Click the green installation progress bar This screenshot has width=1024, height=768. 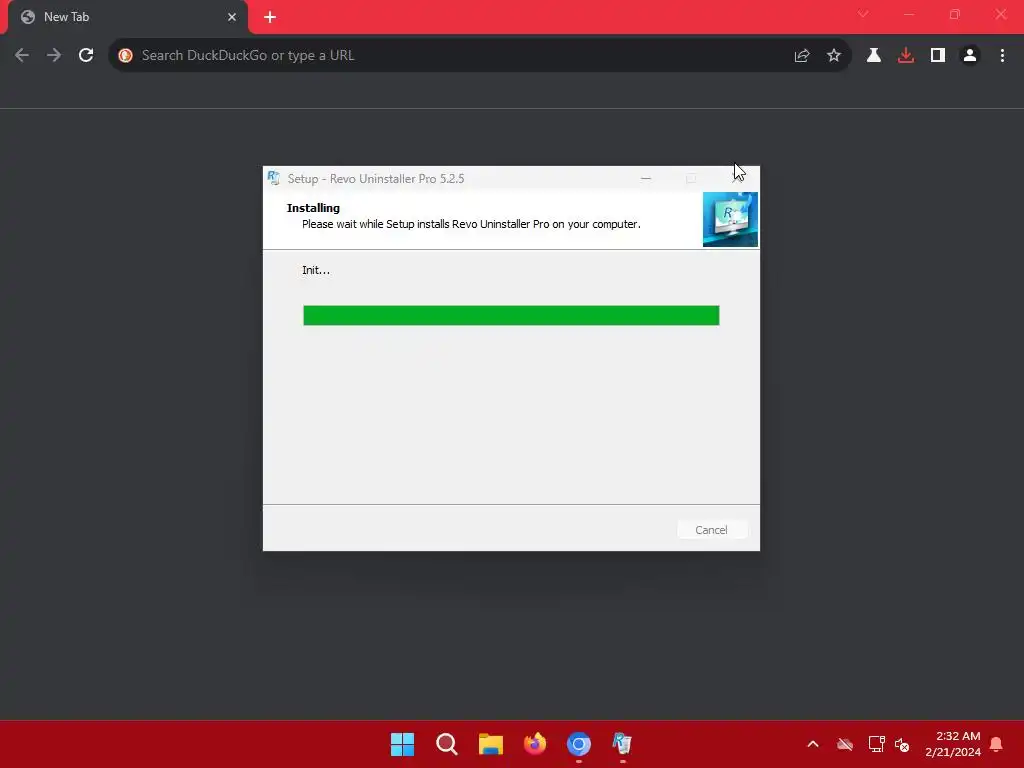tap(511, 315)
